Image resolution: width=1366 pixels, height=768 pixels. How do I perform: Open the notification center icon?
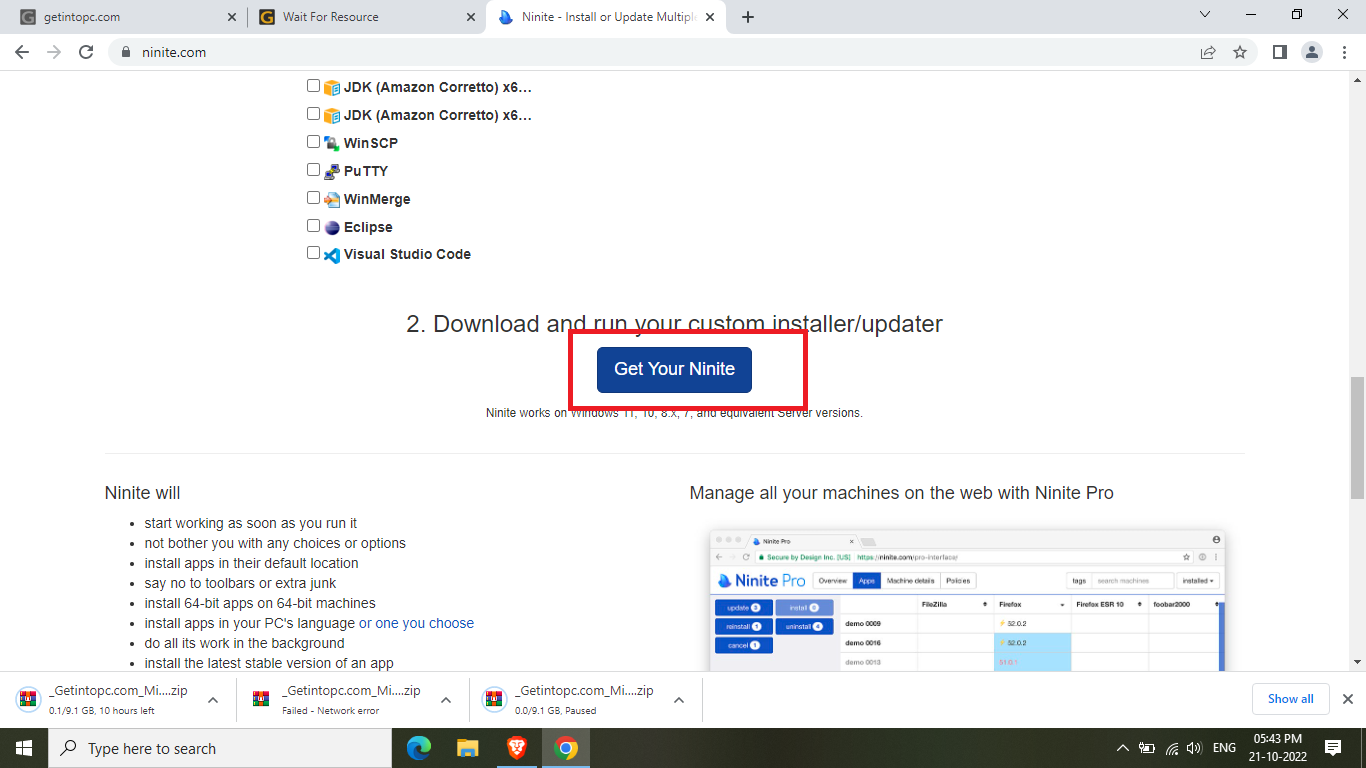pos(1333,748)
